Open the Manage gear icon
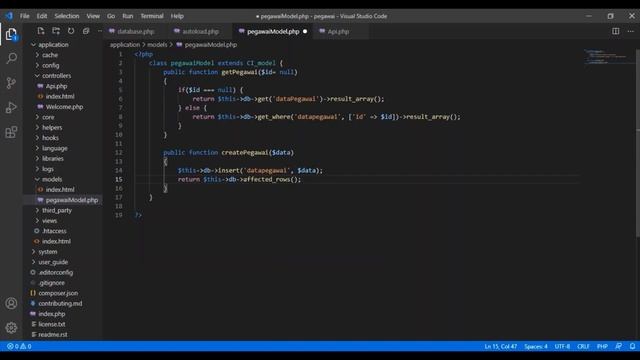The height and width of the screenshot is (360, 640). (11, 327)
